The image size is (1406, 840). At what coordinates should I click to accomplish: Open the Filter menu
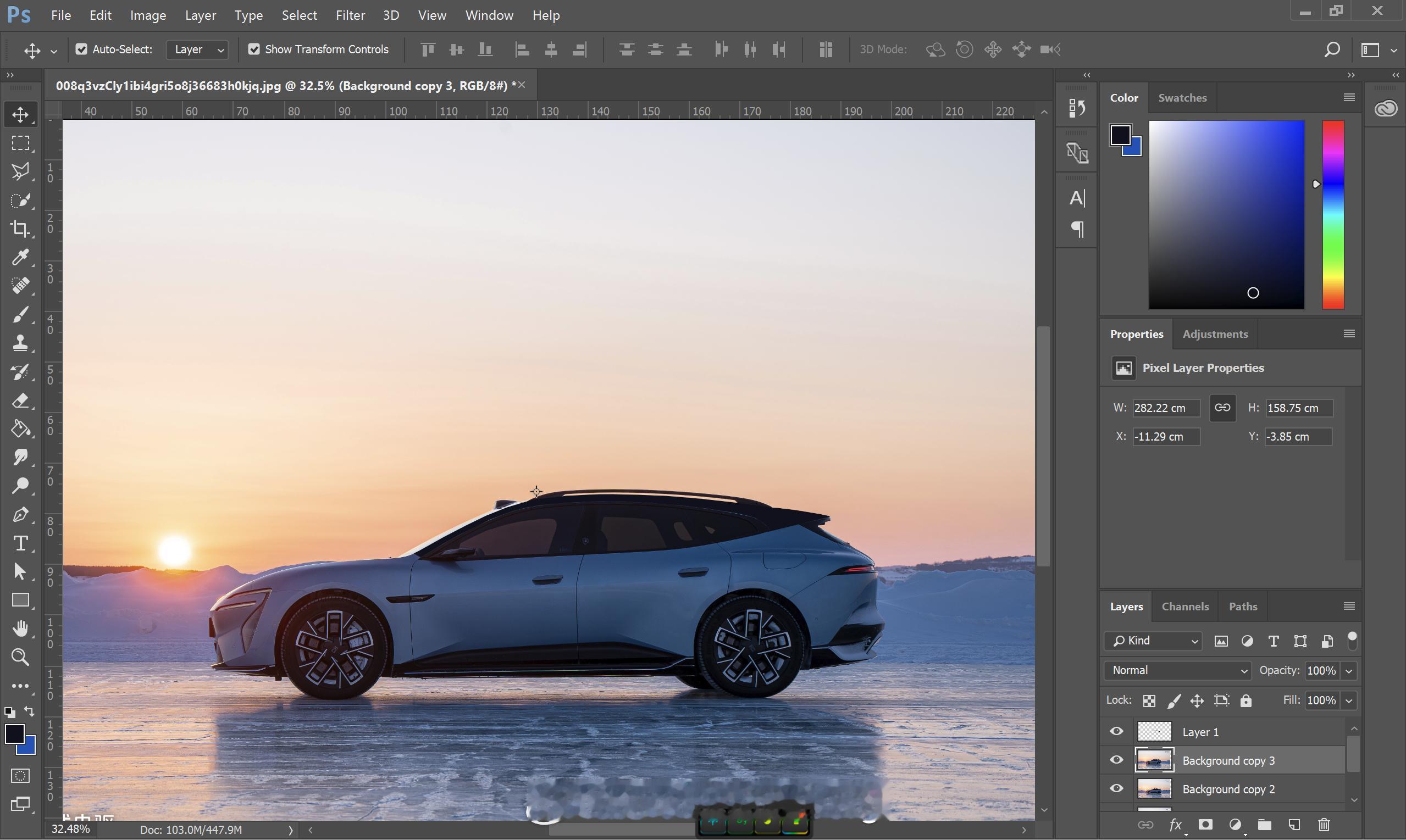pyautogui.click(x=350, y=15)
